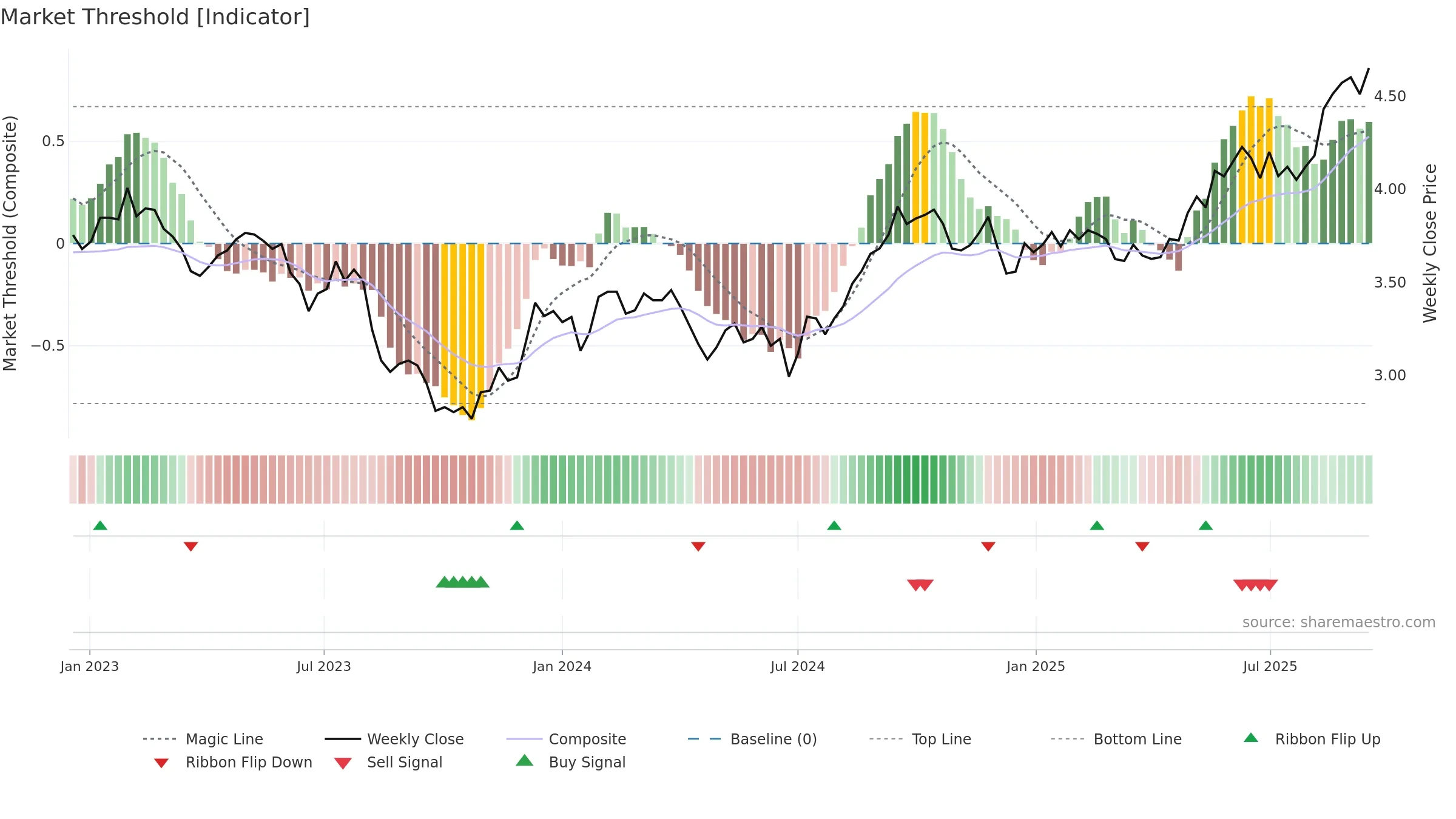Toggle the Magic Line legend entry
This screenshot has height=819, width=1456.
coord(203,739)
